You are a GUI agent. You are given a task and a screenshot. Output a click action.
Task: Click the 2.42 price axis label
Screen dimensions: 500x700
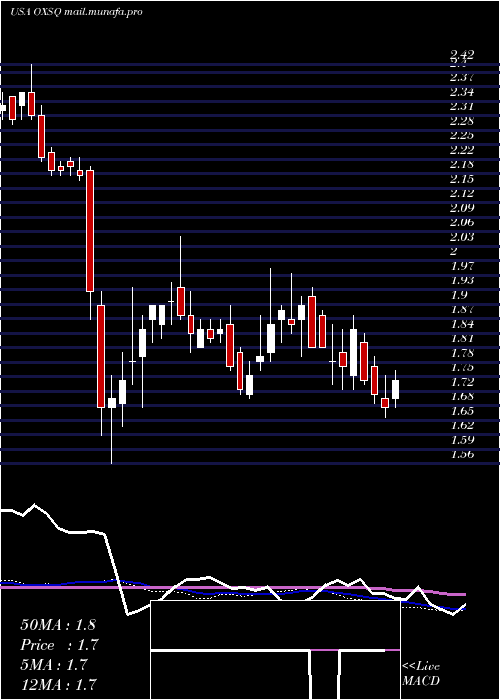pos(462,55)
